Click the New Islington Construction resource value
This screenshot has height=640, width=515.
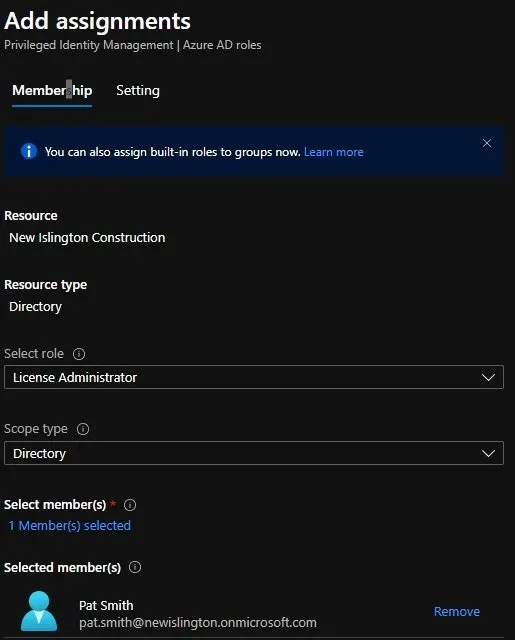tap(87, 238)
